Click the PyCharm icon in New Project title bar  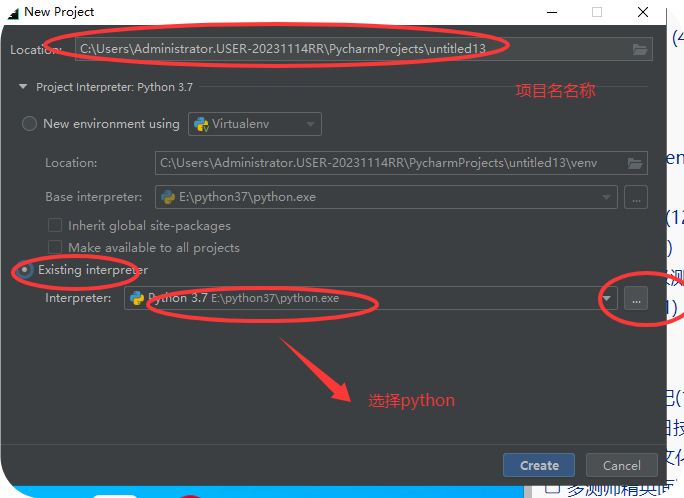pos(14,13)
